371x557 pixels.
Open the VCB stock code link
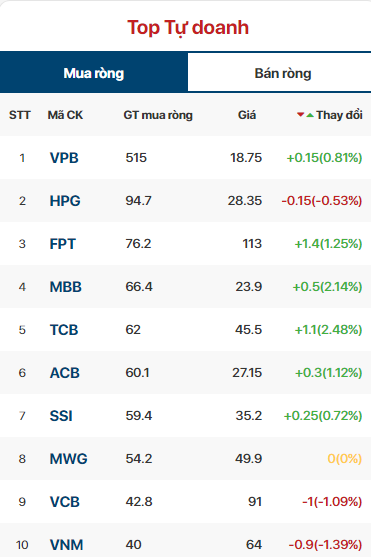(x=65, y=502)
